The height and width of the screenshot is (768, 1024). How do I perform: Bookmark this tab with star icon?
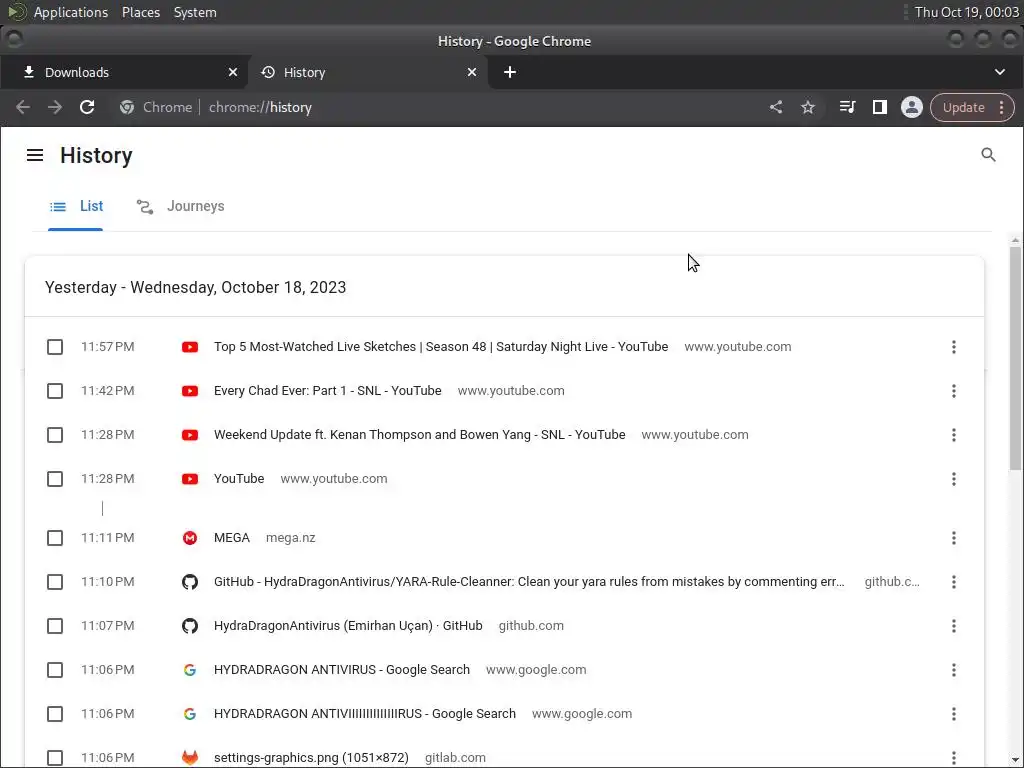click(x=808, y=107)
